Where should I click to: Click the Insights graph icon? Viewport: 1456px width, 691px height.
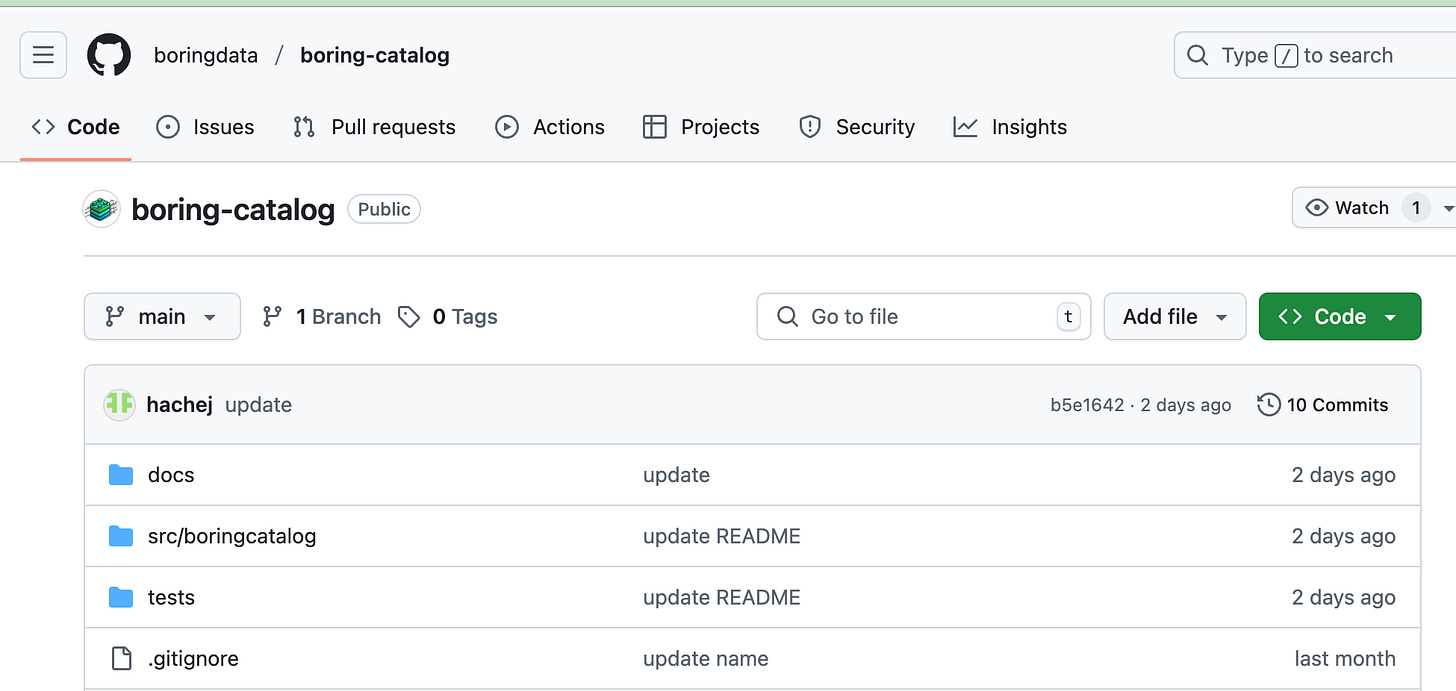965,127
